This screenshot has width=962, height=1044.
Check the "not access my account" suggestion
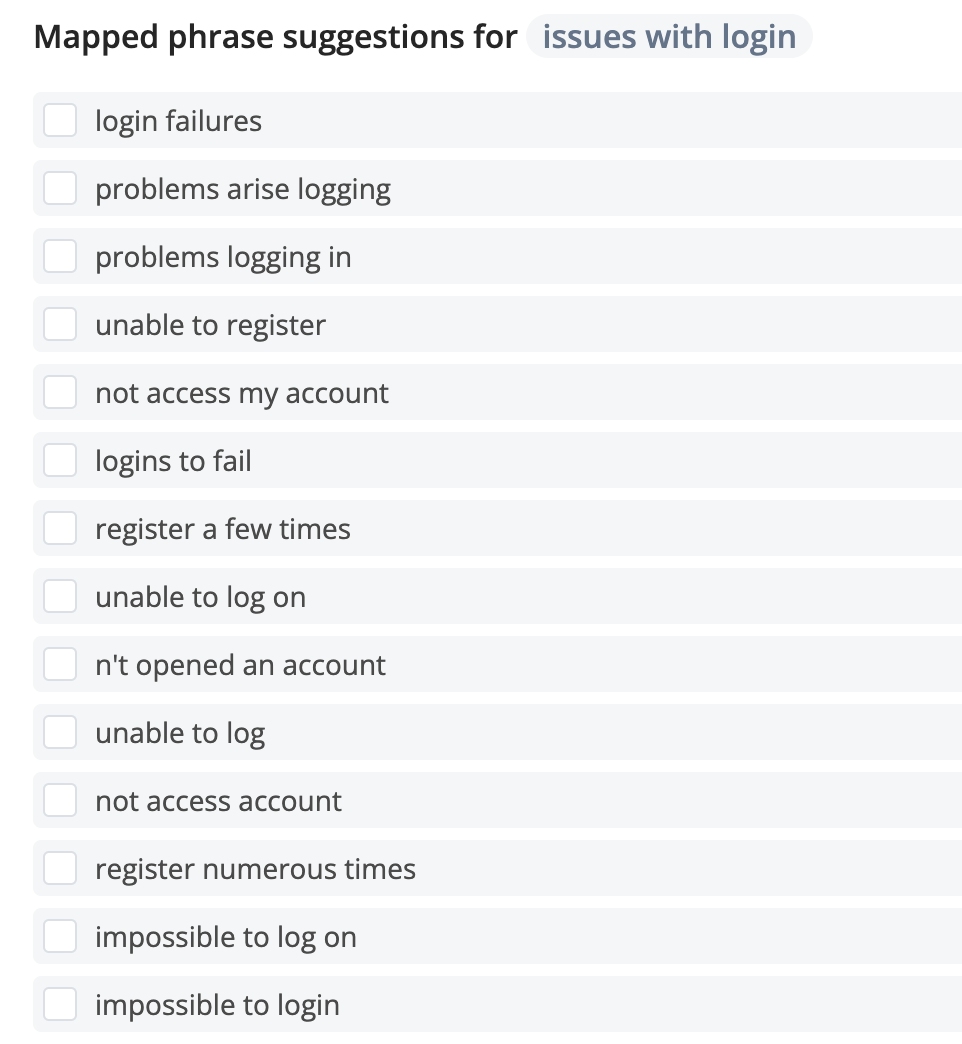click(x=60, y=392)
